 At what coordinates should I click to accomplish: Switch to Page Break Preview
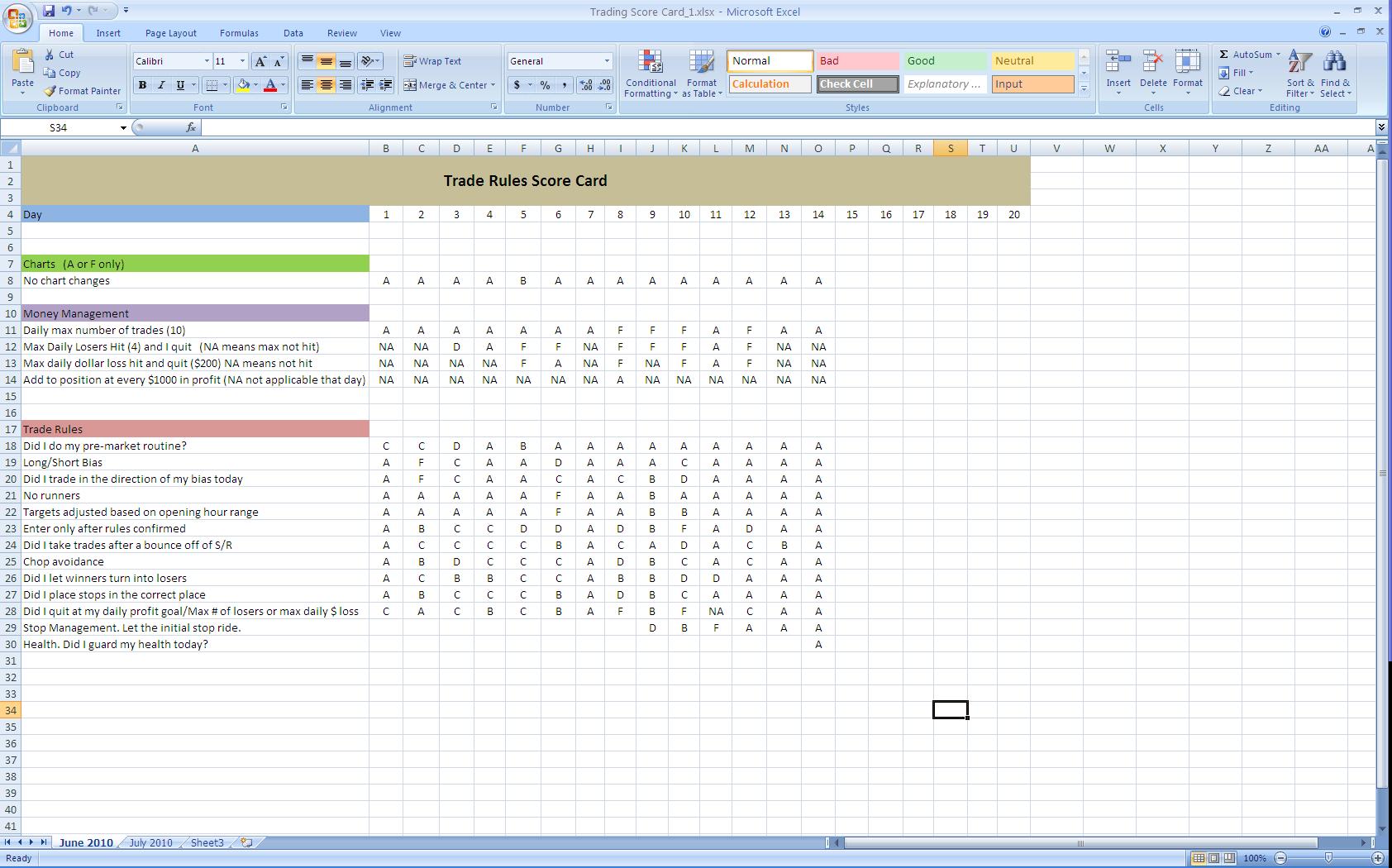pyautogui.click(x=1229, y=858)
